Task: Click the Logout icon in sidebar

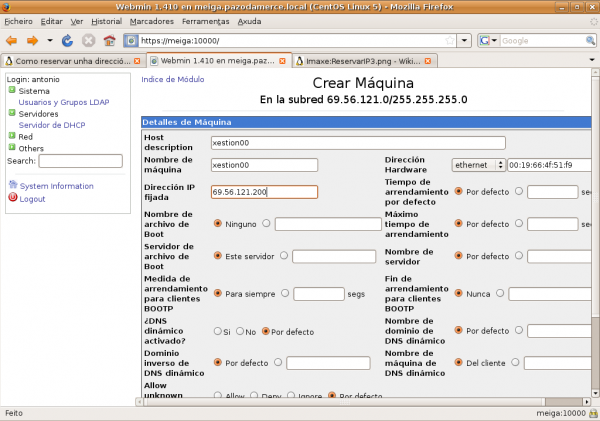Action: [12, 198]
